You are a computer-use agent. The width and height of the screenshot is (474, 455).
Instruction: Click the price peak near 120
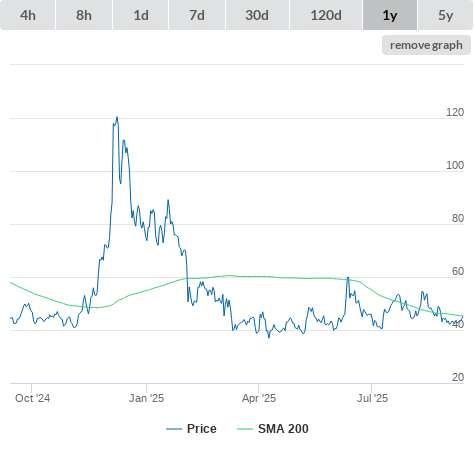(117, 118)
